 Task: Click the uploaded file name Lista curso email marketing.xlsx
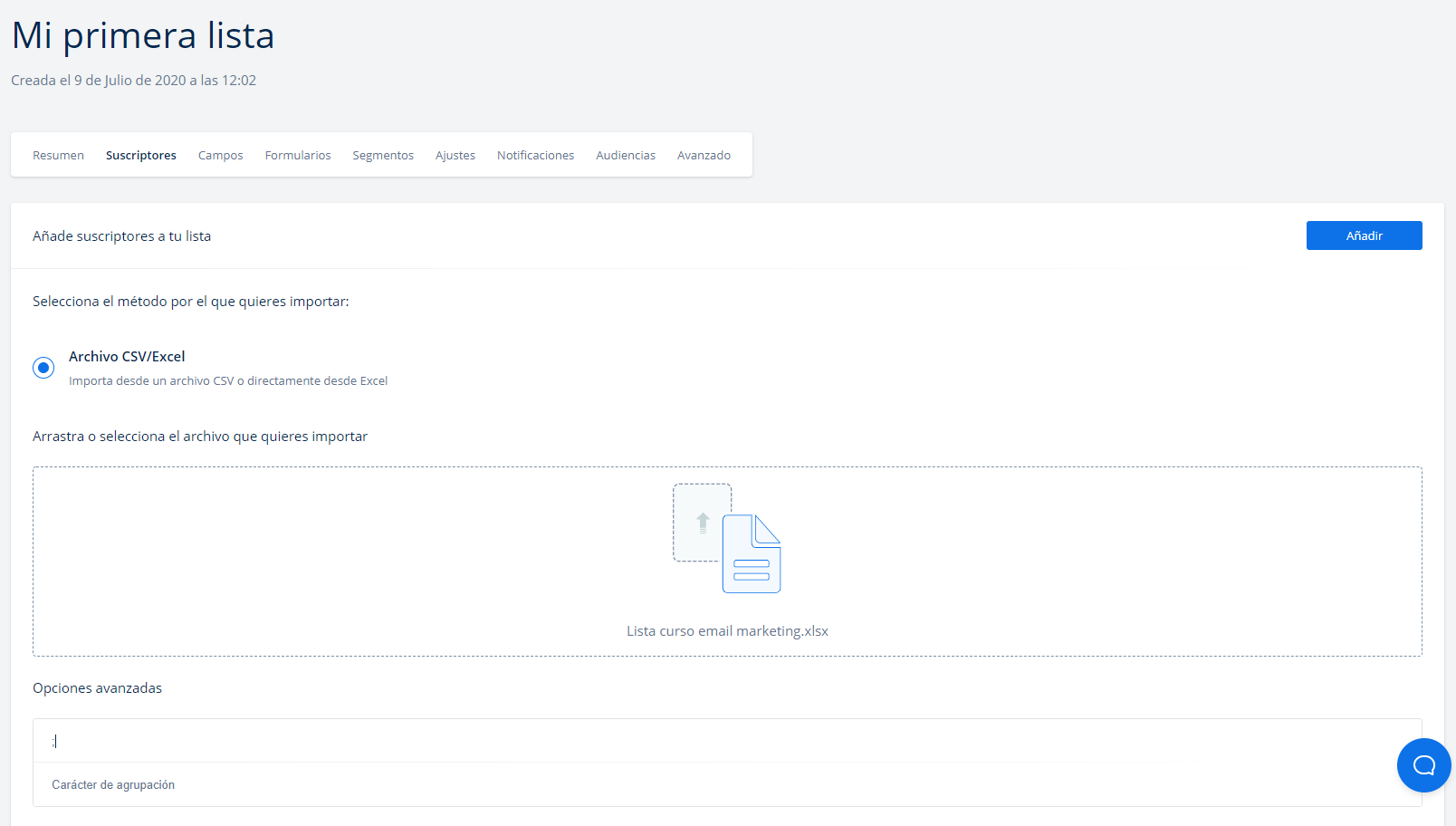[727, 631]
